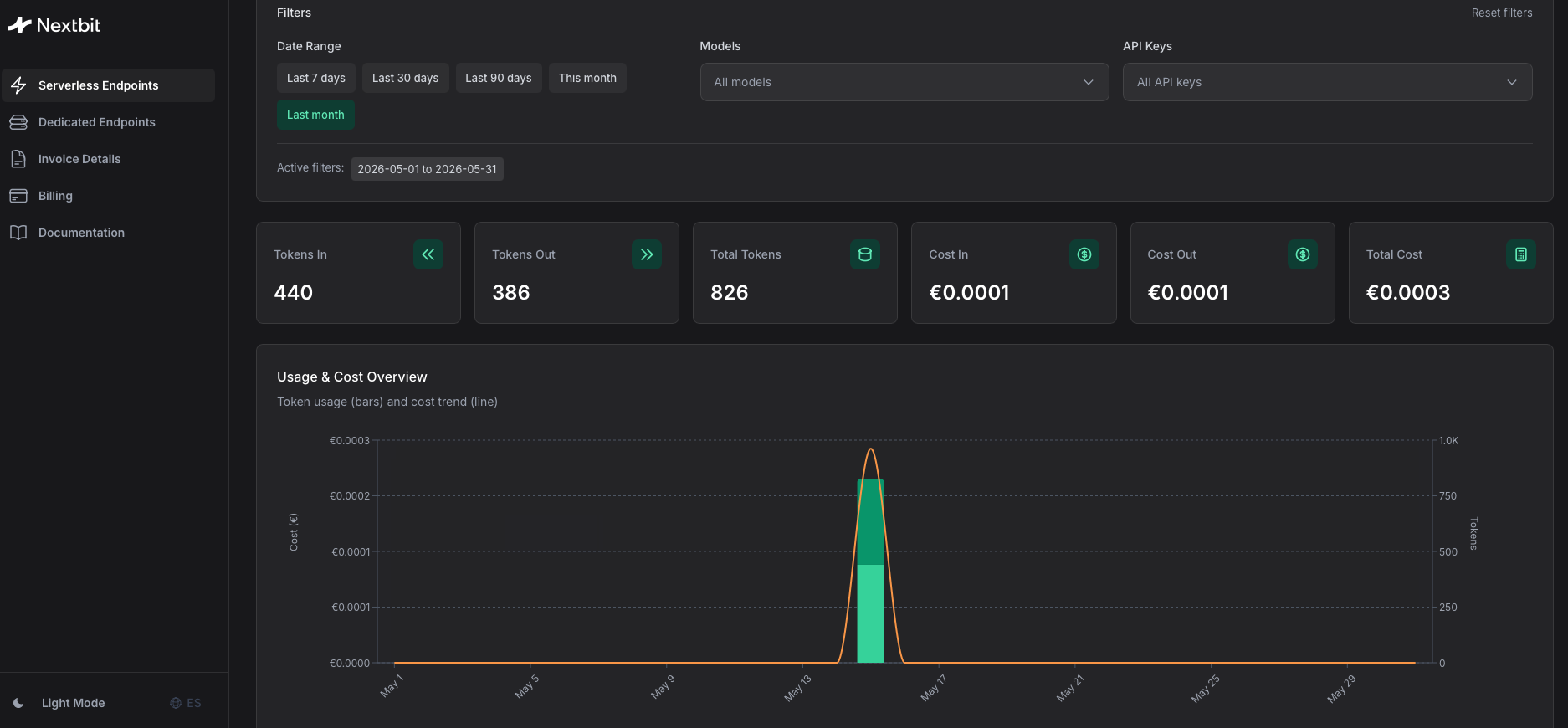Open the All API keys dropdown
This screenshot has height=728, width=1568.
point(1327,82)
